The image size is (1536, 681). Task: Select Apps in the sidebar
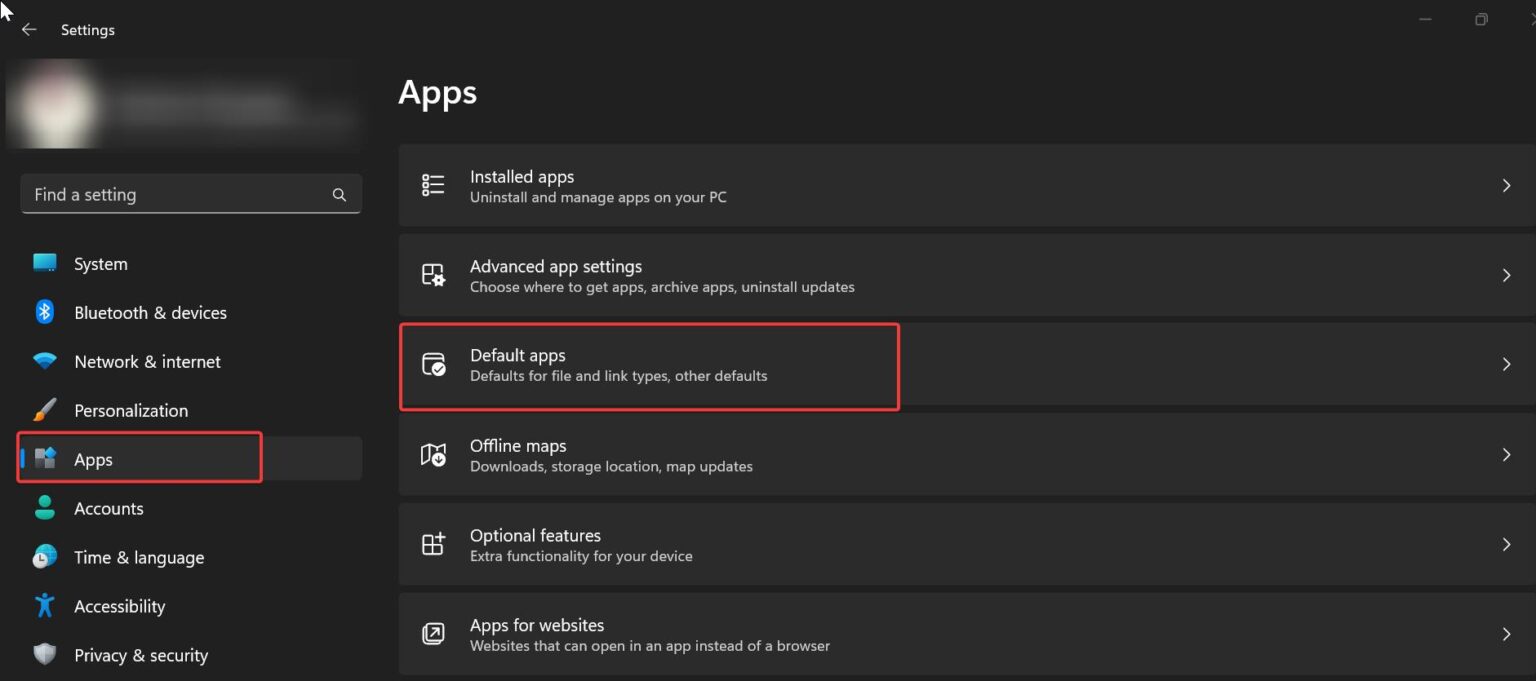[92, 459]
